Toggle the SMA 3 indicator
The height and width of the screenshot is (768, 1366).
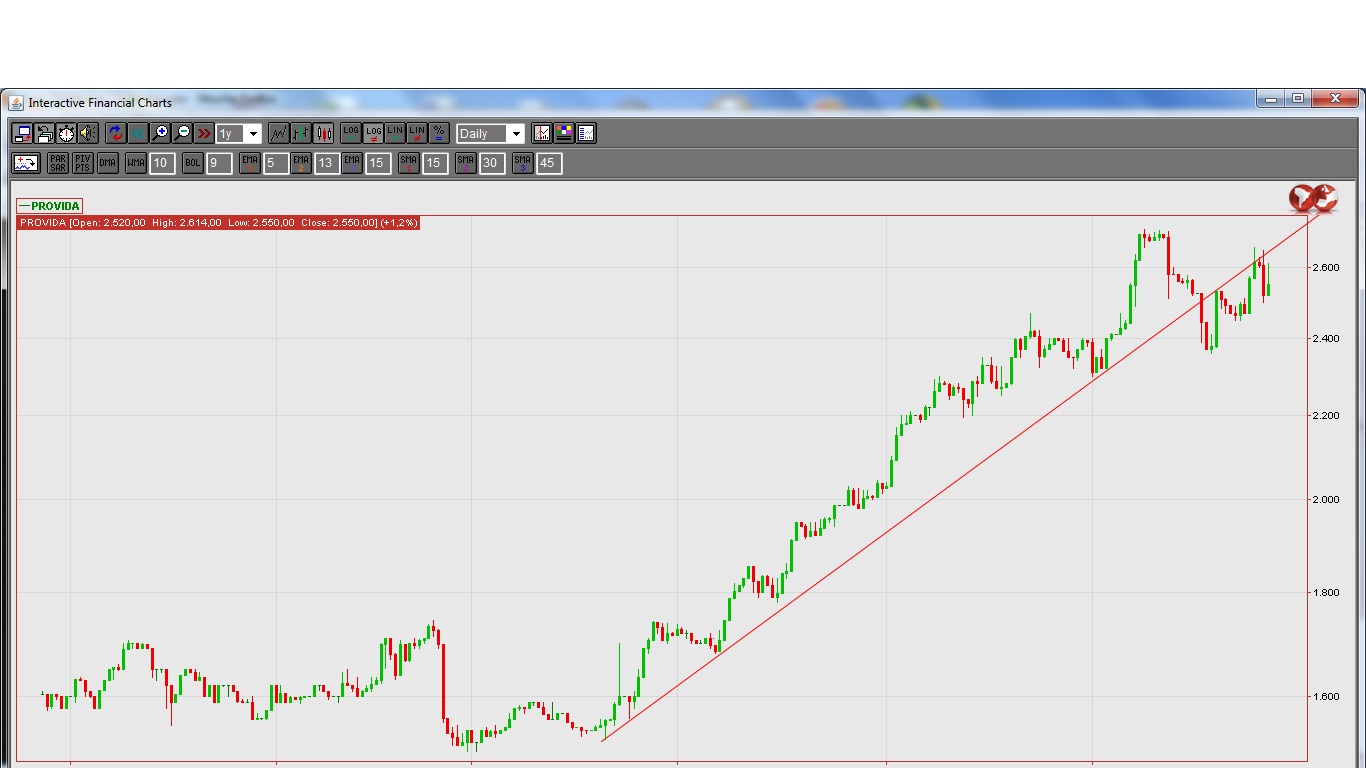(522, 163)
